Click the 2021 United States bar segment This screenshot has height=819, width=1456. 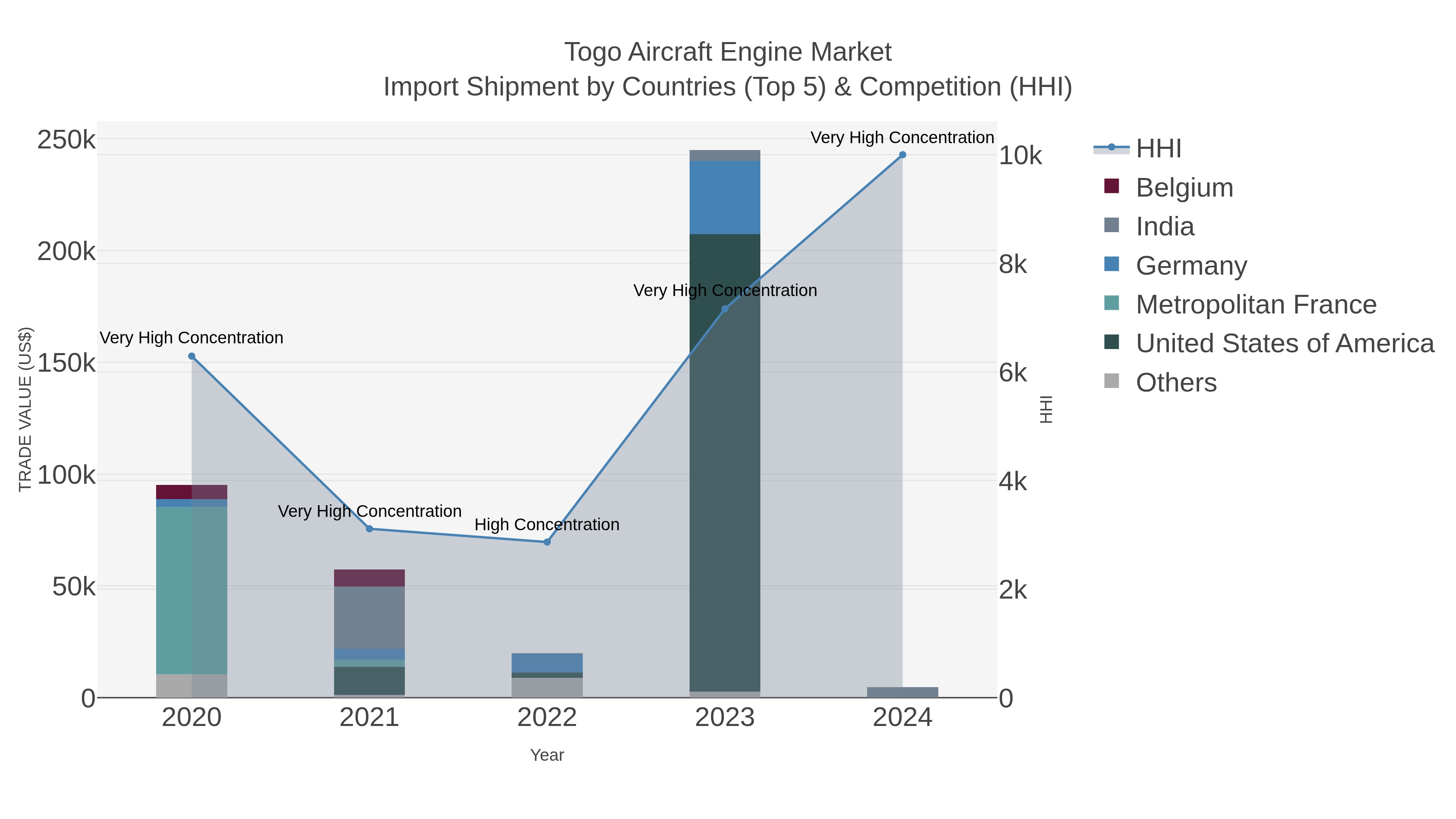point(370,681)
